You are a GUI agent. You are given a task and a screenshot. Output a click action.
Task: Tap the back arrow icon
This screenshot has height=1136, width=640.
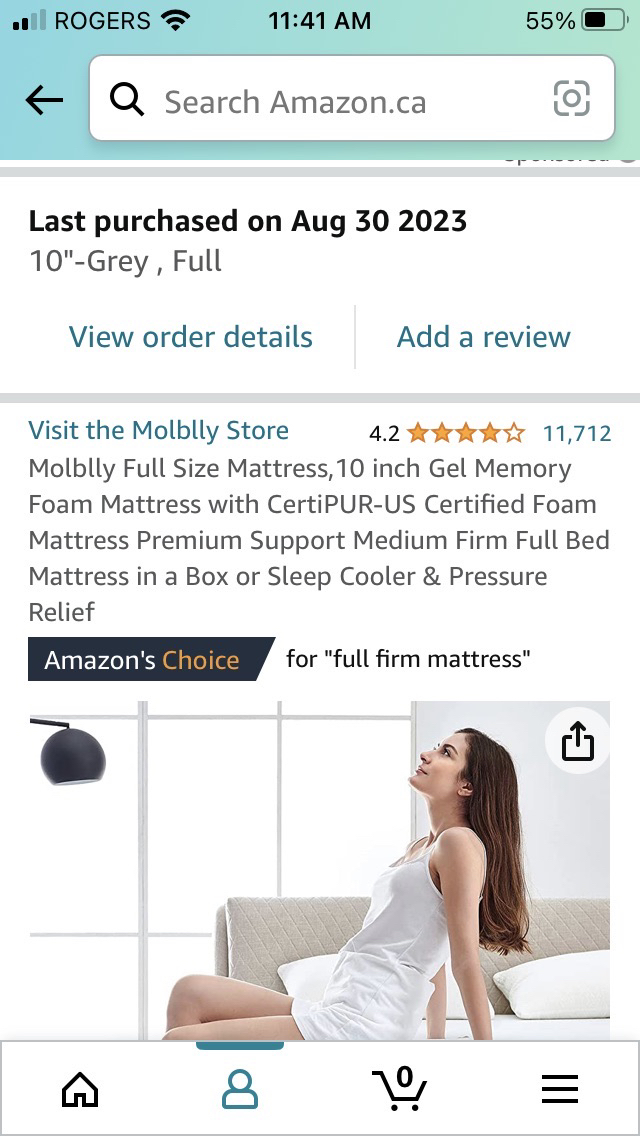tap(44, 101)
